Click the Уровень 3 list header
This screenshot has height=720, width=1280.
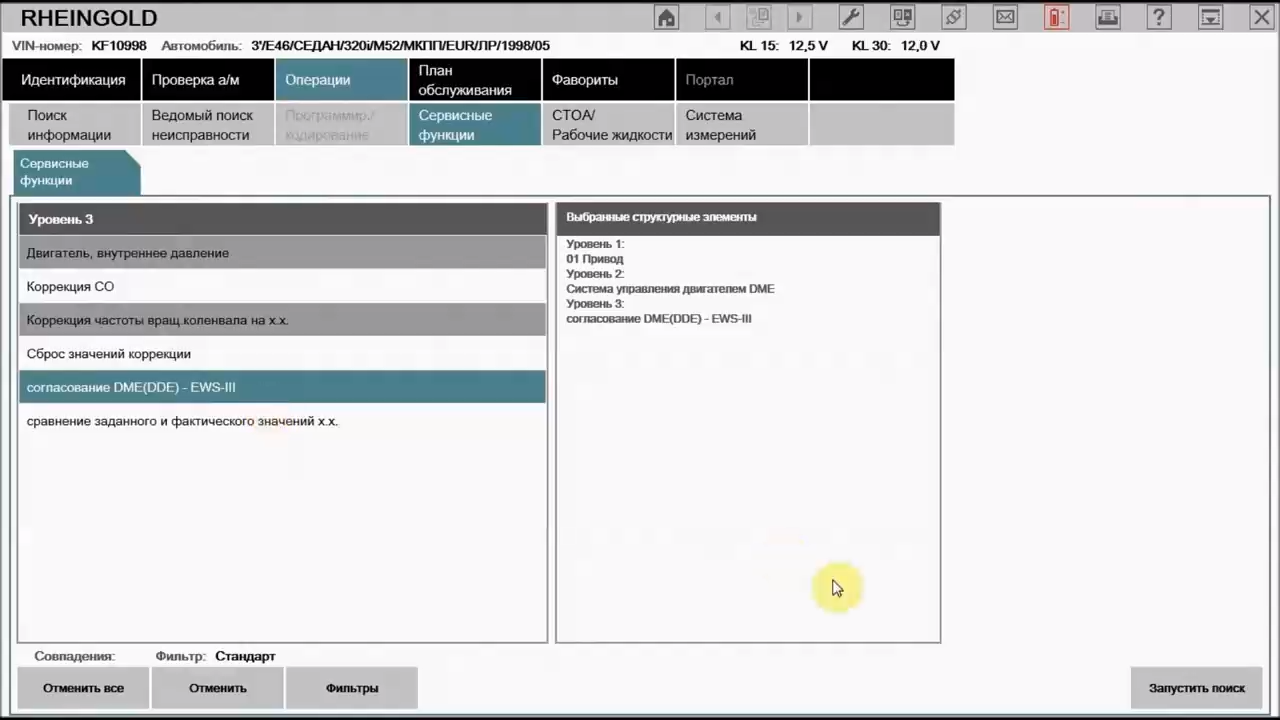point(282,219)
